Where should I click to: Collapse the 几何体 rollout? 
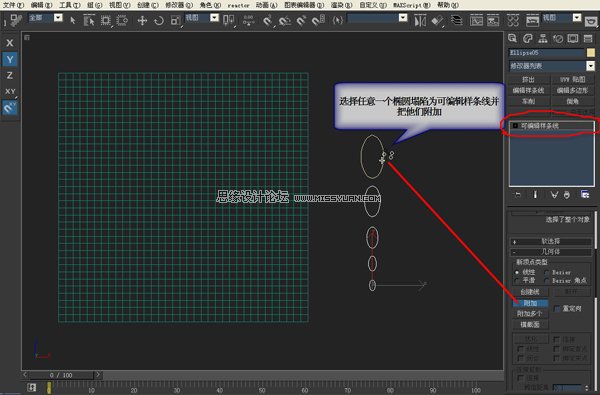[551, 252]
